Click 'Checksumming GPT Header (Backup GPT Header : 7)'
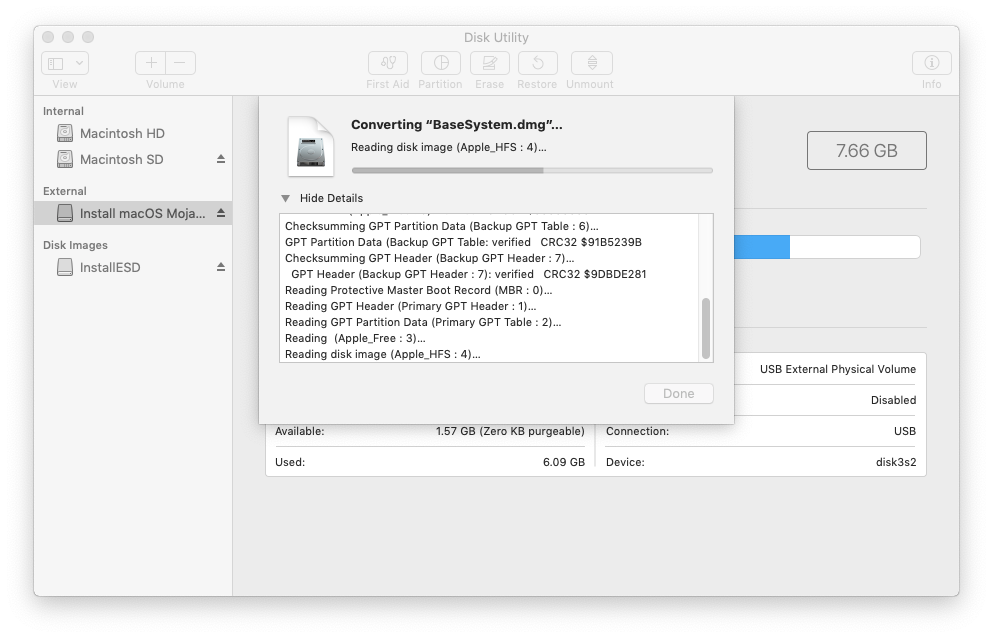Viewport: 993px width, 638px height. click(x=429, y=258)
